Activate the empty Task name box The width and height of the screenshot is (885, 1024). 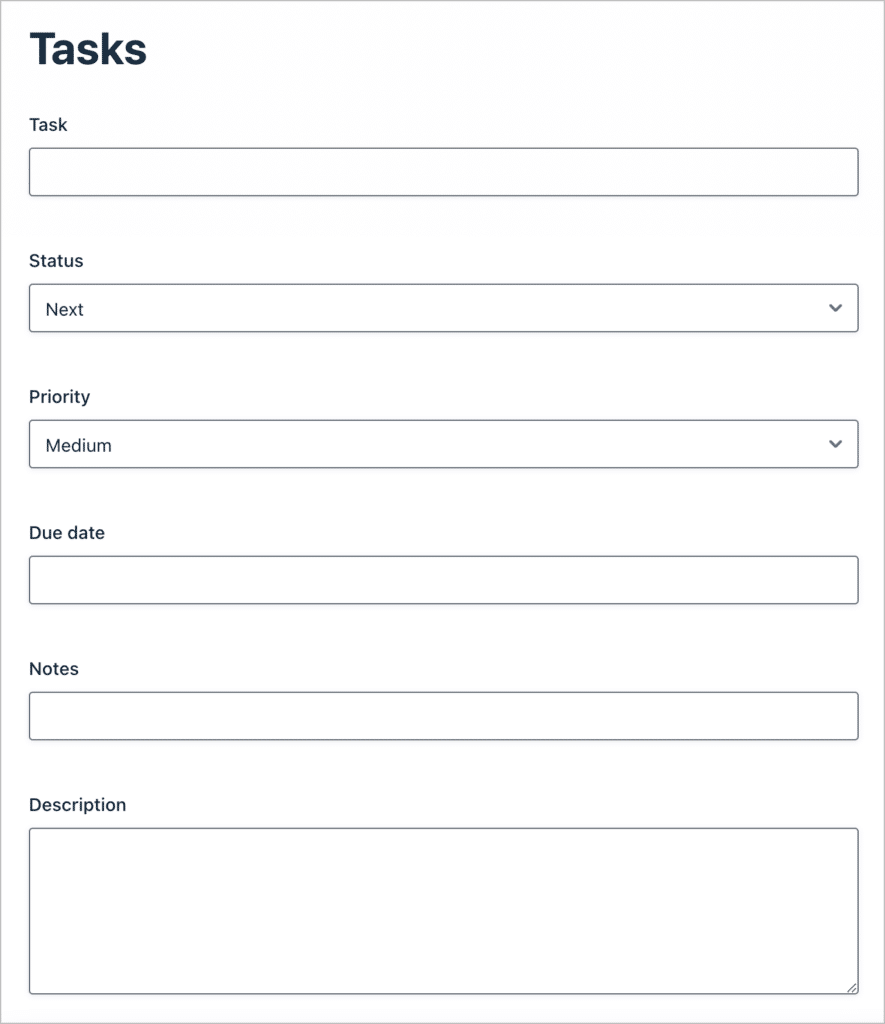[x=443, y=172]
